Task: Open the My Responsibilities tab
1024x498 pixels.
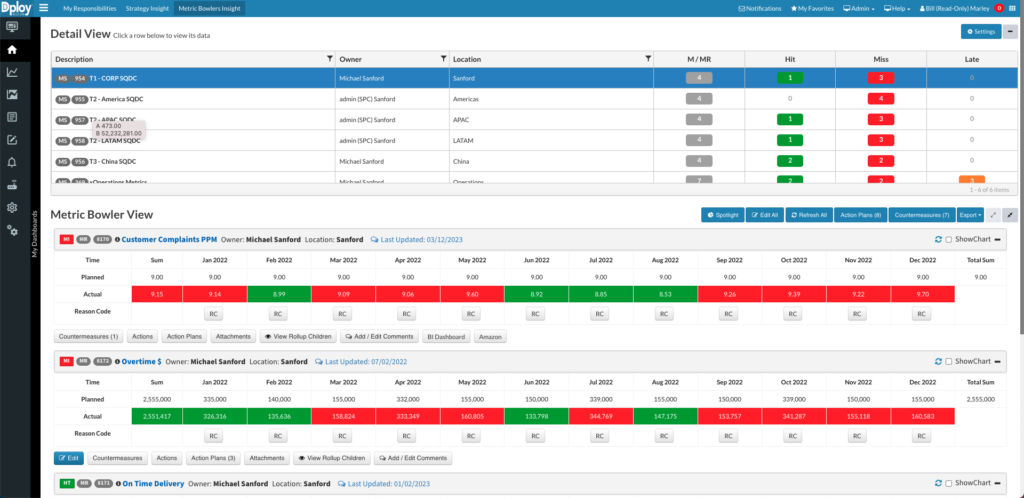Action: click(89, 8)
